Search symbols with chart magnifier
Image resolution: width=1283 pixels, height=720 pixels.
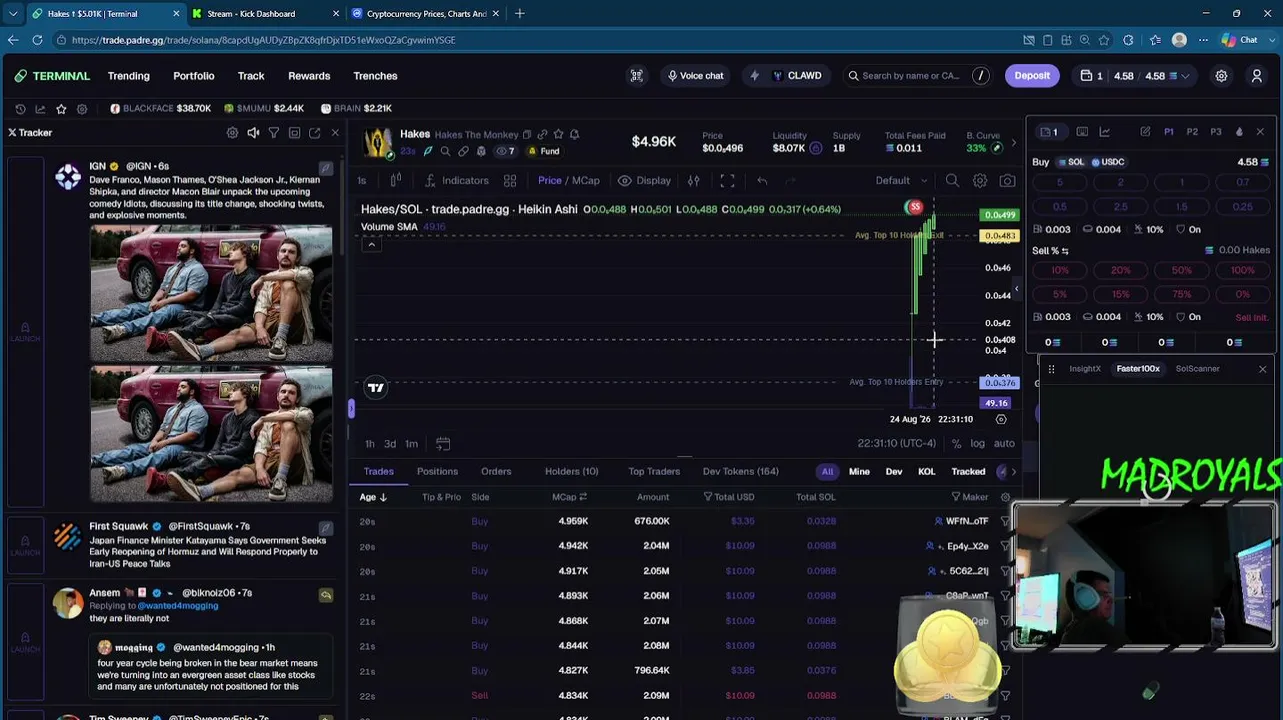point(952,181)
